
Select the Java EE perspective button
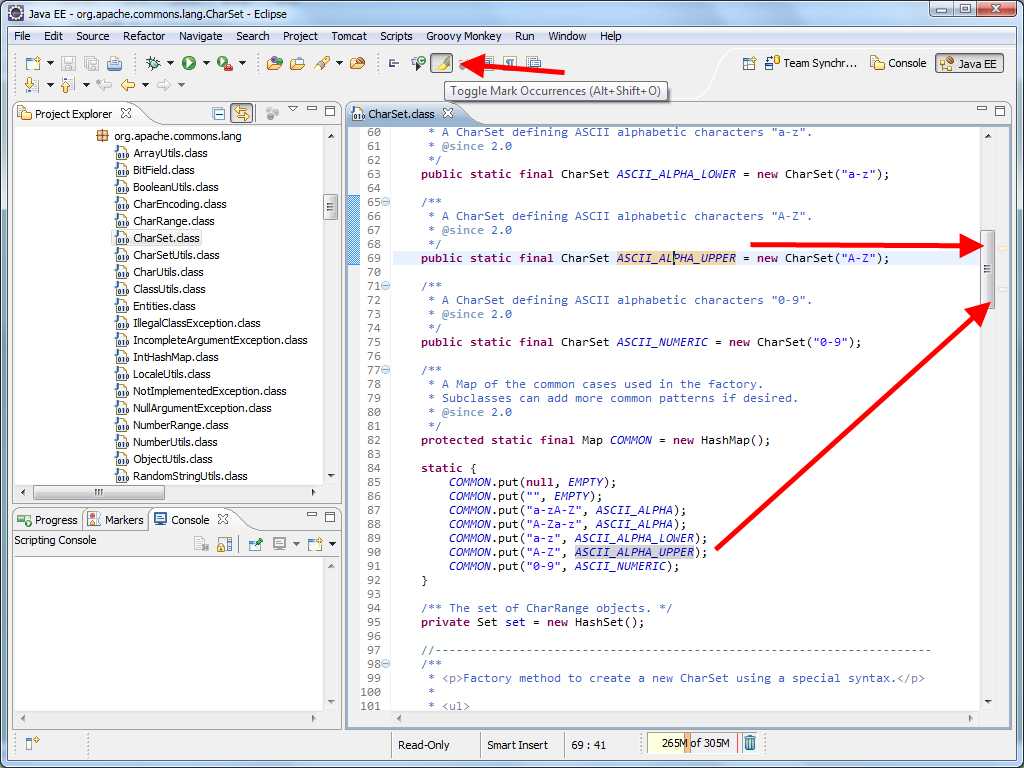969,63
